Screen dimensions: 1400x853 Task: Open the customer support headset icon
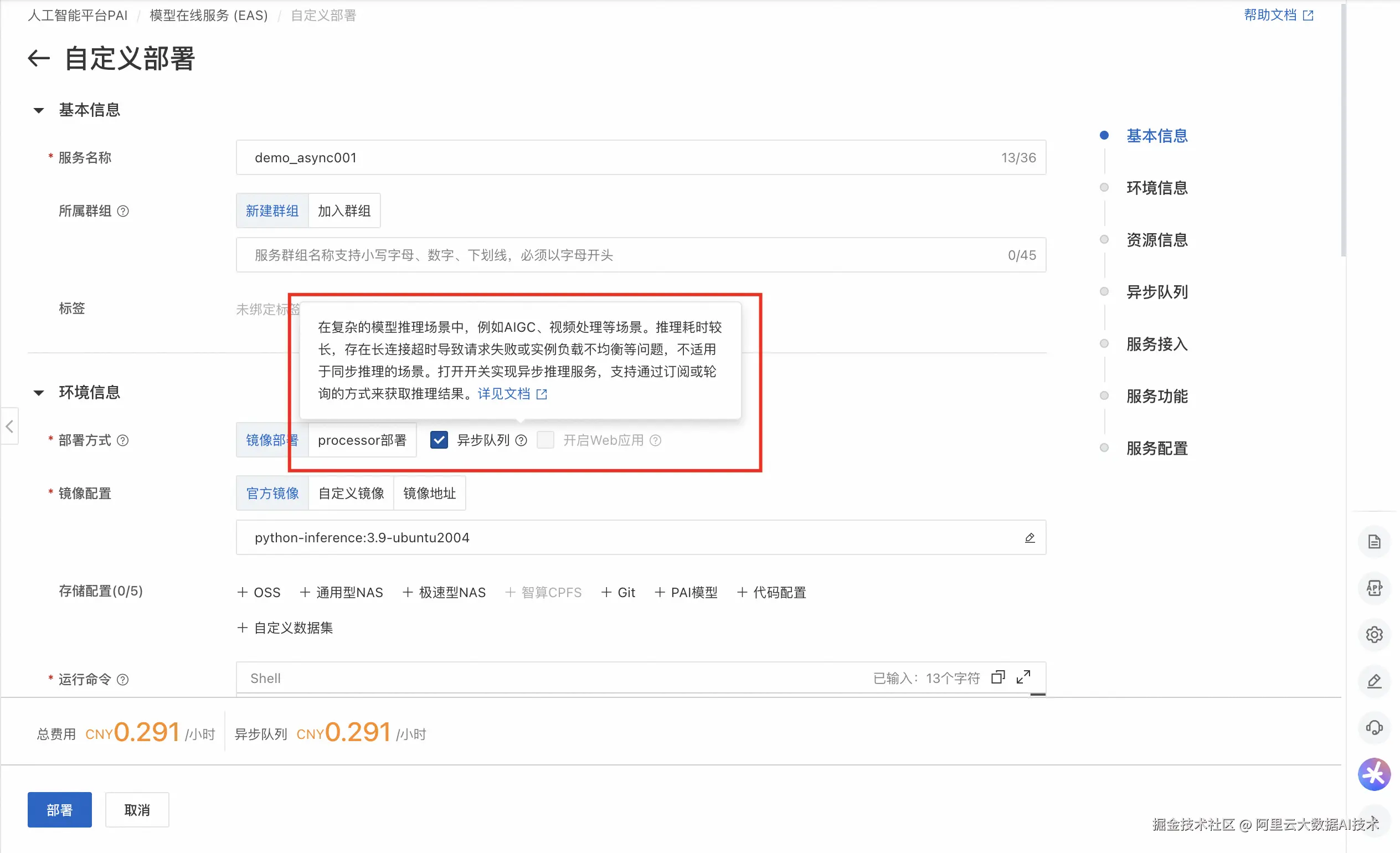tap(1373, 727)
